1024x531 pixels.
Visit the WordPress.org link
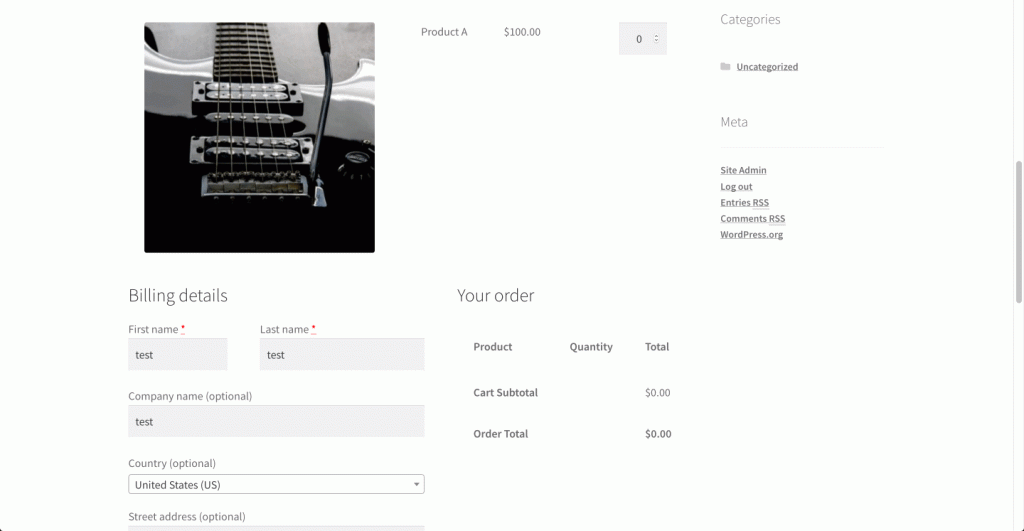click(751, 235)
